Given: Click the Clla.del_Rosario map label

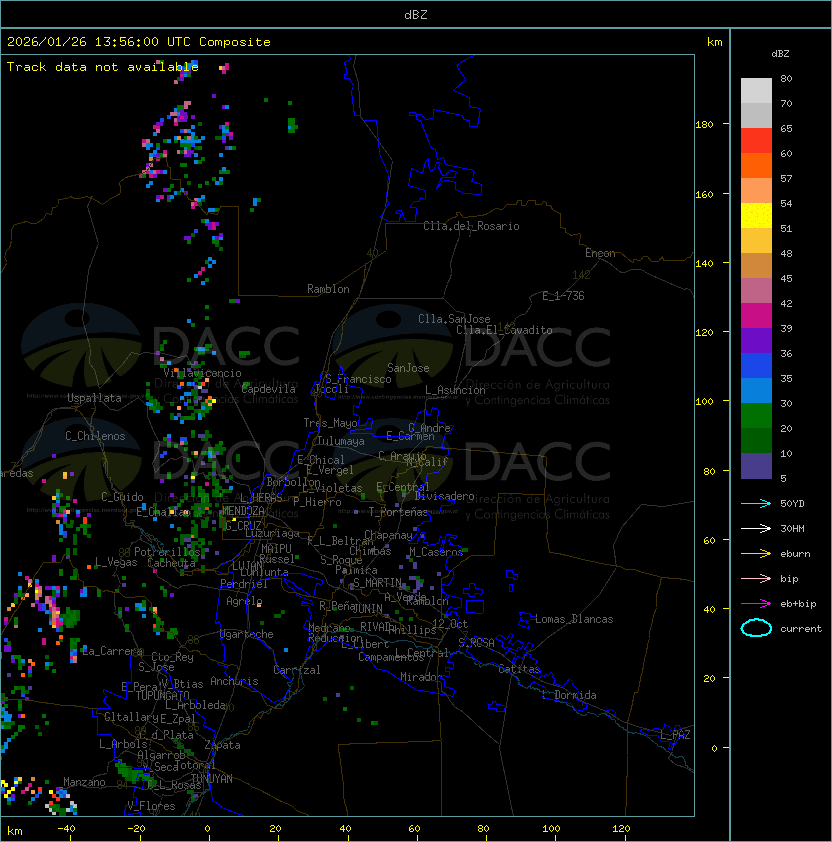Looking at the screenshot, I should tap(471, 226).
